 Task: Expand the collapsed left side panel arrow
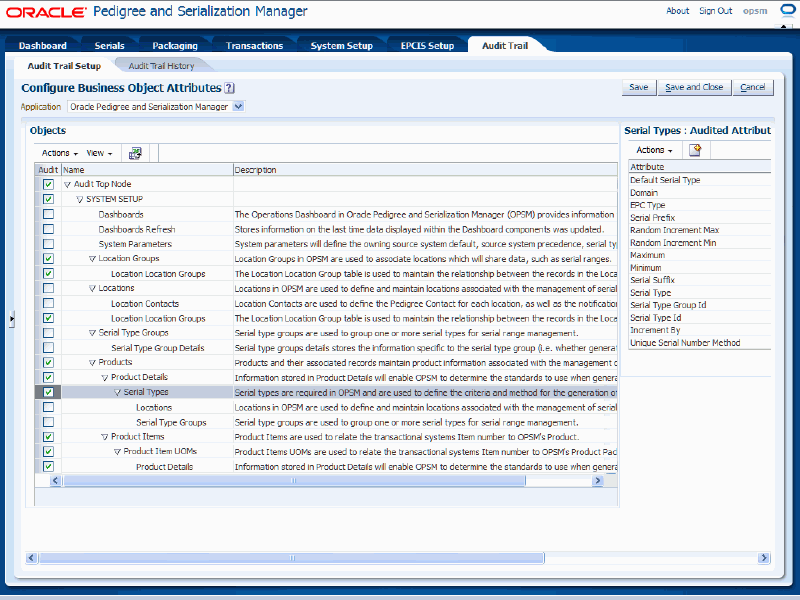pos(11,319)
